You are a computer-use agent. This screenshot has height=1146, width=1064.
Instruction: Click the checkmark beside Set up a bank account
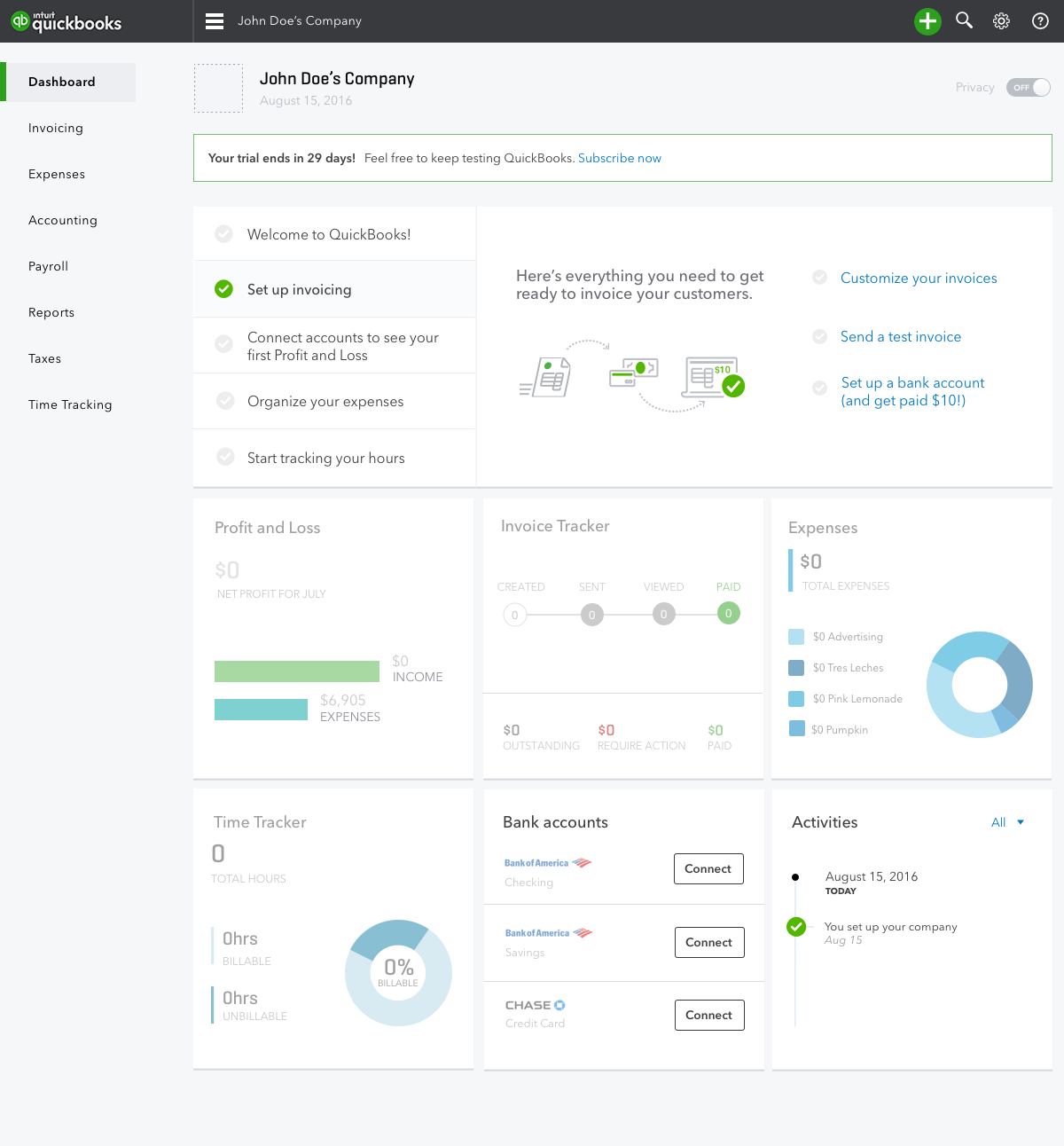[x=820, y=388]
